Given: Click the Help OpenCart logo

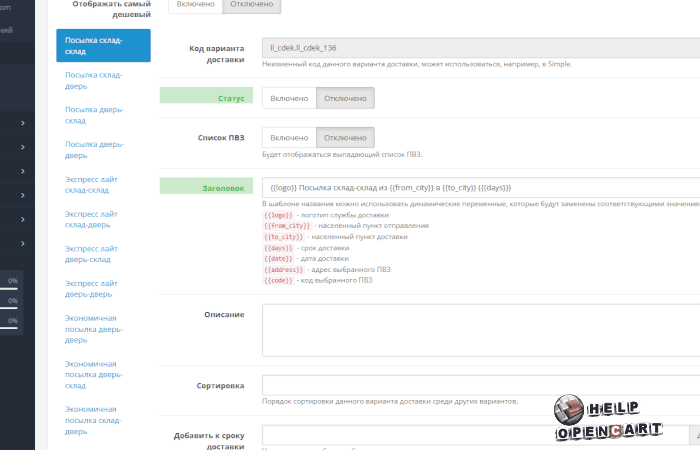Looking at the screenshot, I should [609, 420].
